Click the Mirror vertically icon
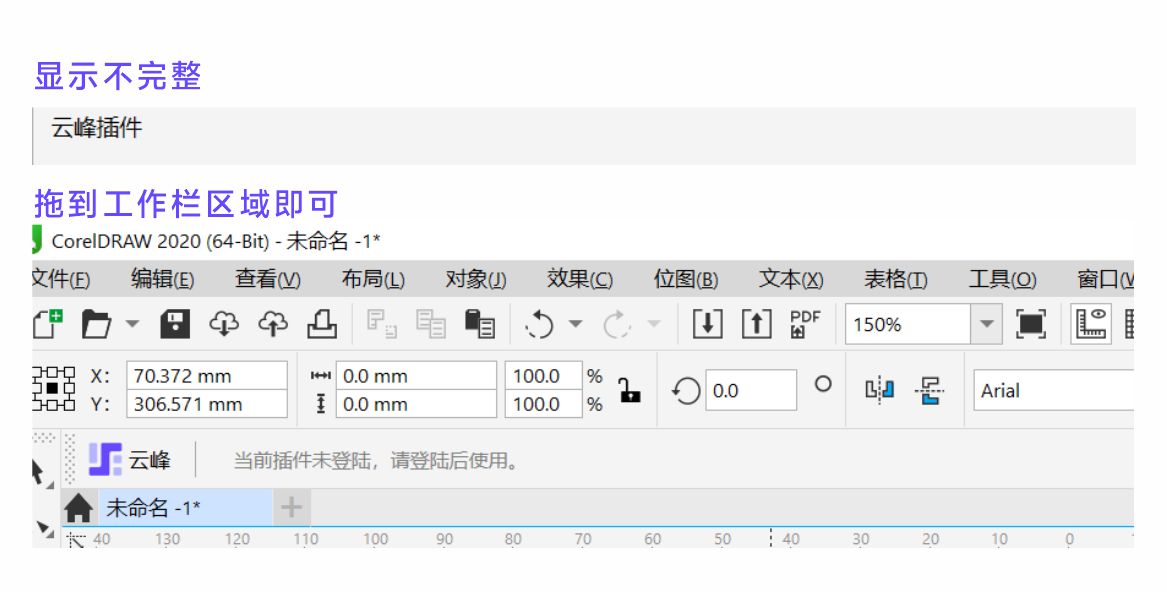This screenshot has width=1167, height=592. tap(929, 390)
